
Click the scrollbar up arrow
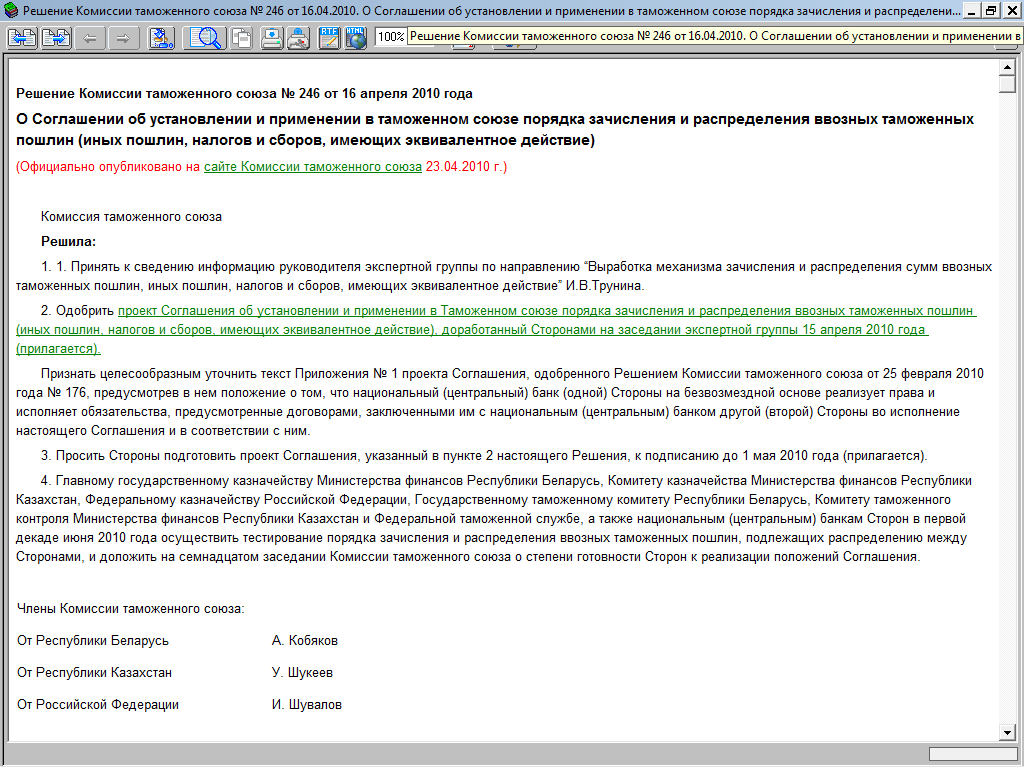[1007, 67]
